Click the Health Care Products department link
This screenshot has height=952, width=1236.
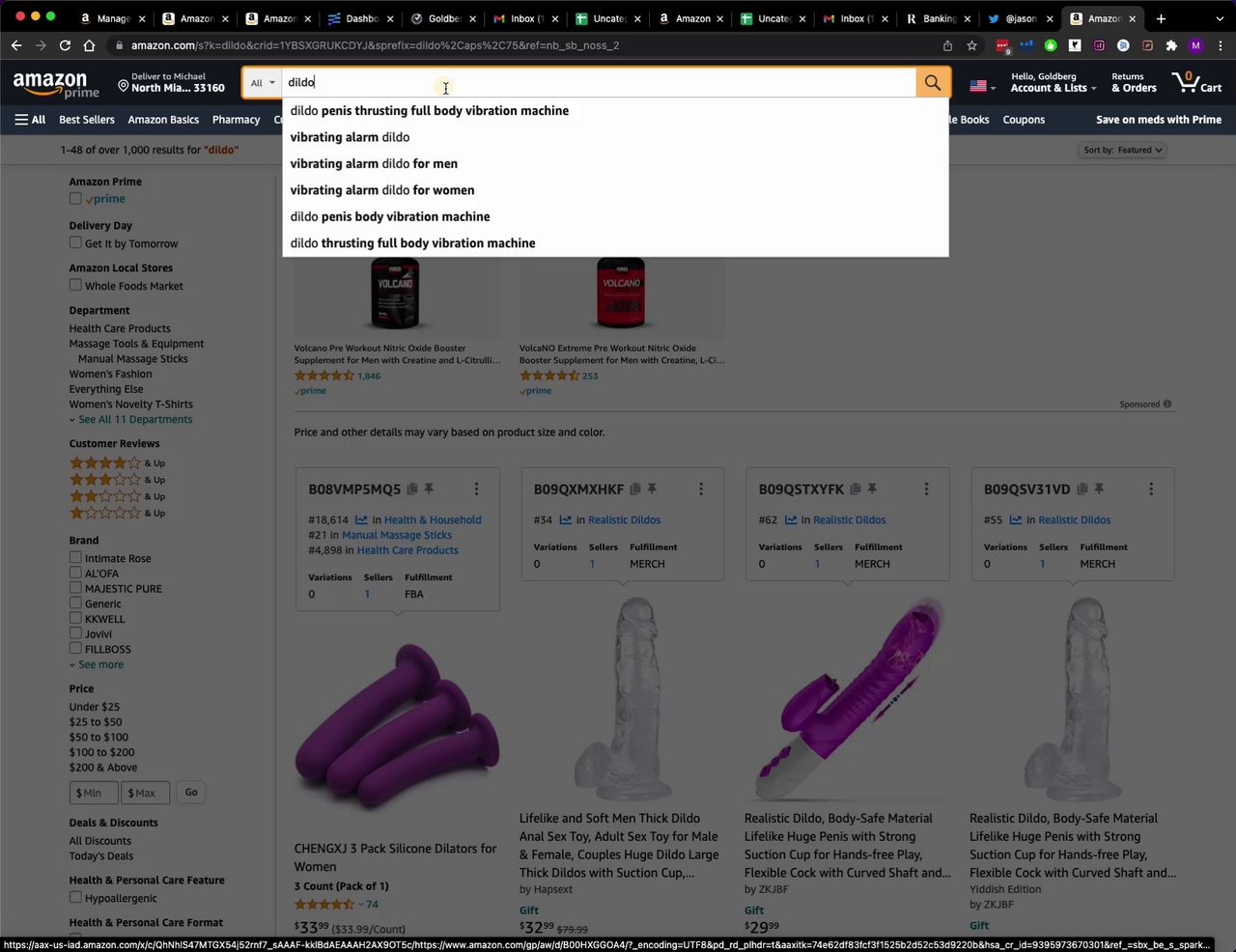click(120, 328)
